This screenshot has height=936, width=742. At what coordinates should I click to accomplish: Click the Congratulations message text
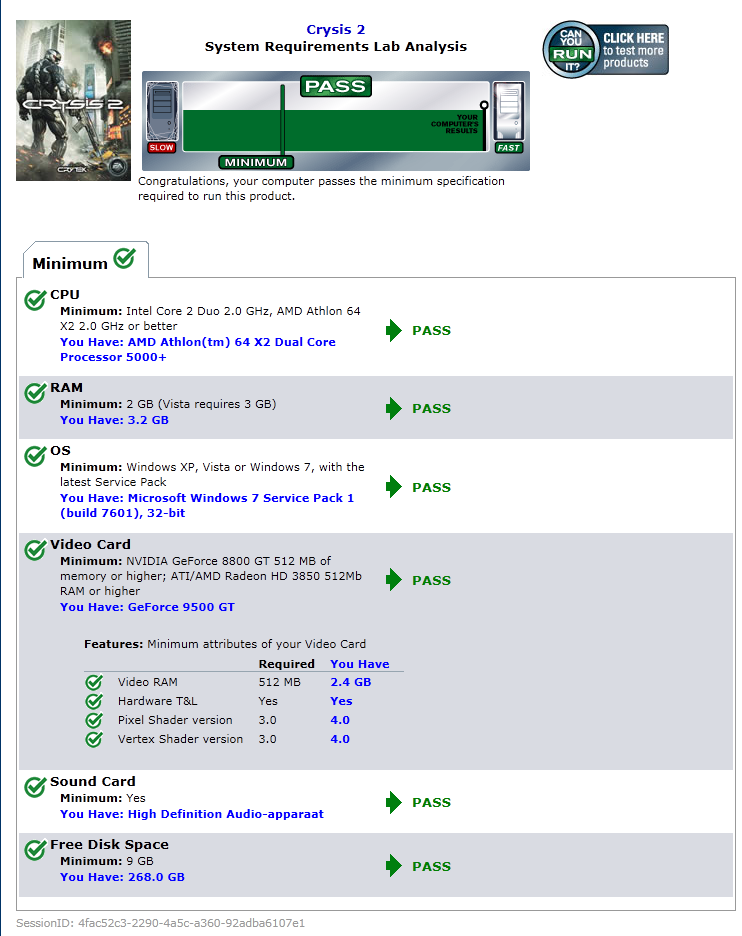coord(321,188)
